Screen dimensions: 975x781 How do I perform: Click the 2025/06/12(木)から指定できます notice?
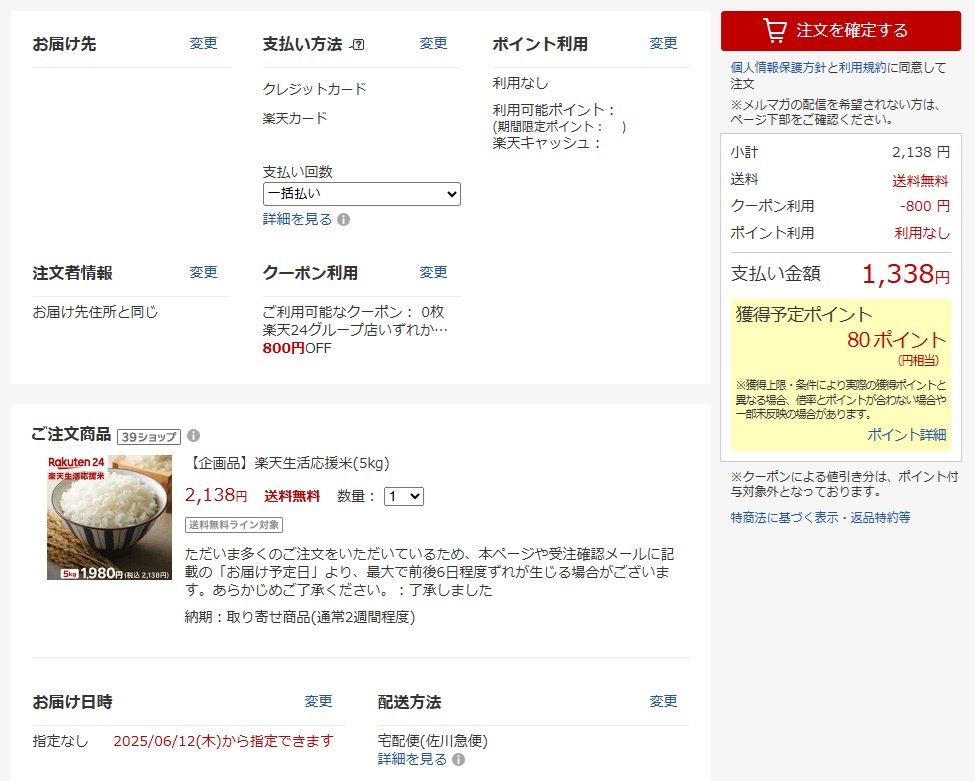tap(223, 741)
